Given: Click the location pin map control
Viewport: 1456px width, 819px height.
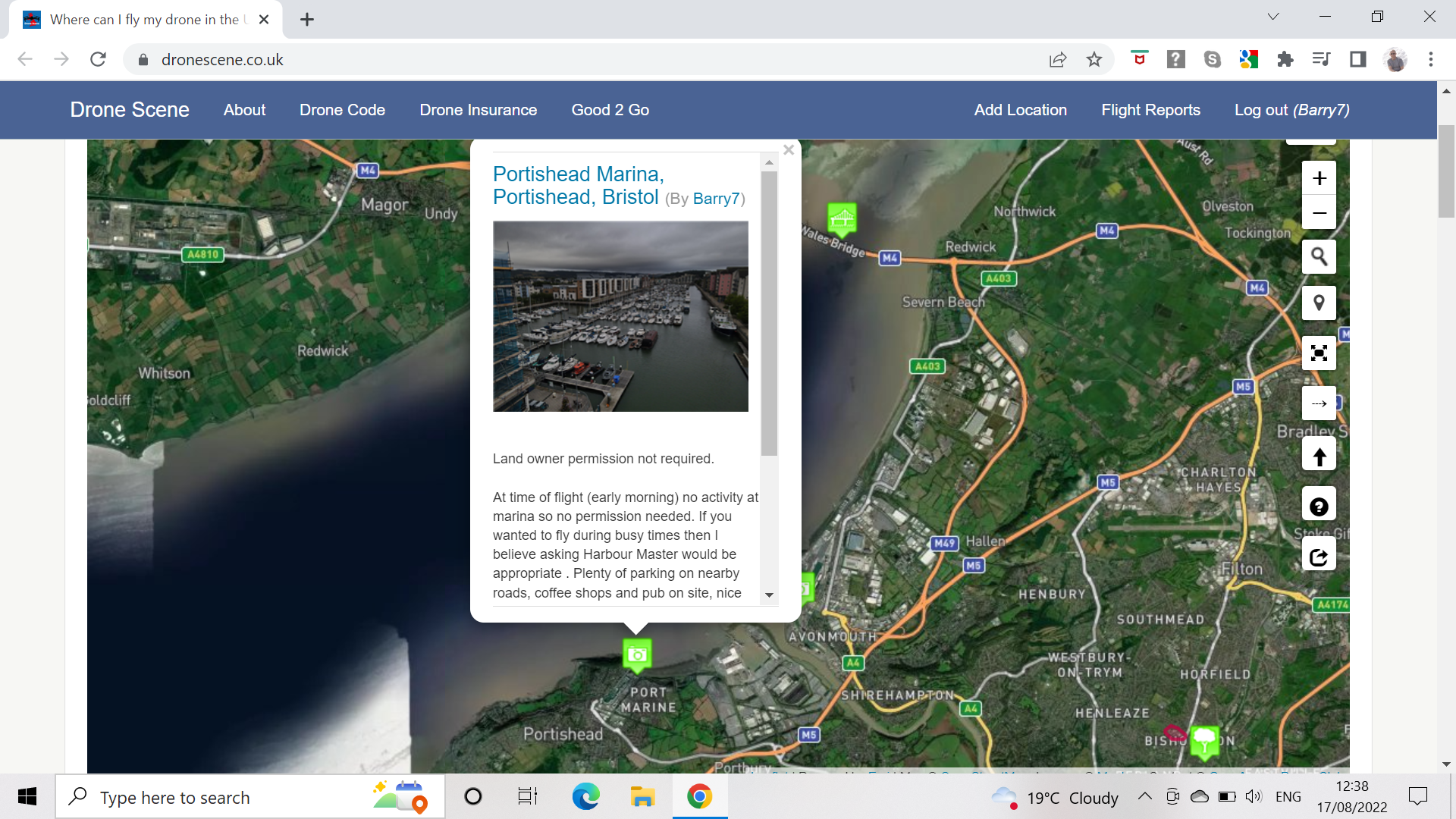Looking at the screenshot, I should point(1319,303).
